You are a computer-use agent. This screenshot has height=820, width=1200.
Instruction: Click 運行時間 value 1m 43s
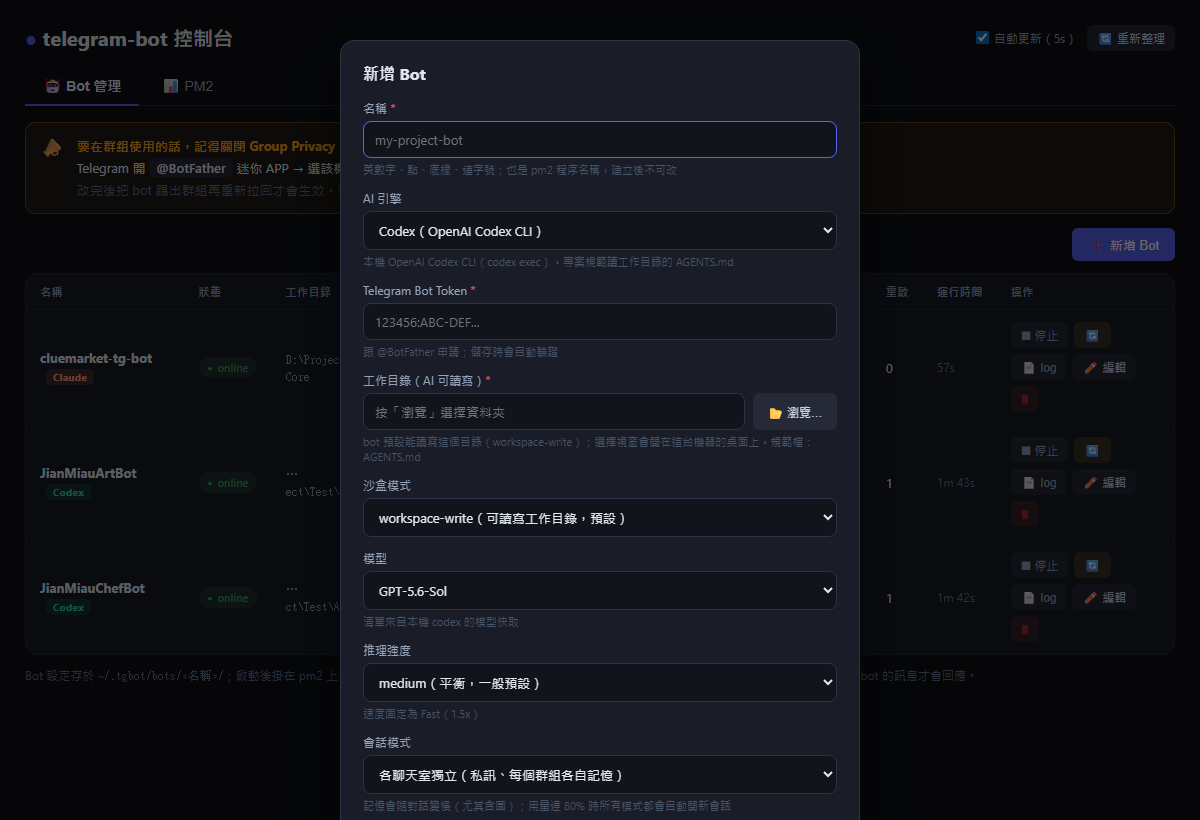[956, 483]
